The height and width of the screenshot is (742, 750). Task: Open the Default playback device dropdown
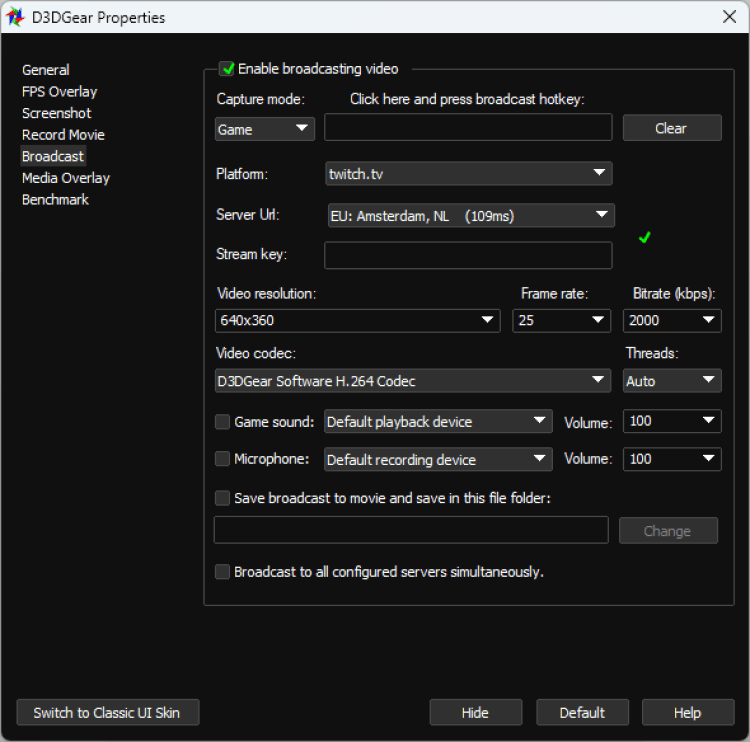(x=438, y=421)
